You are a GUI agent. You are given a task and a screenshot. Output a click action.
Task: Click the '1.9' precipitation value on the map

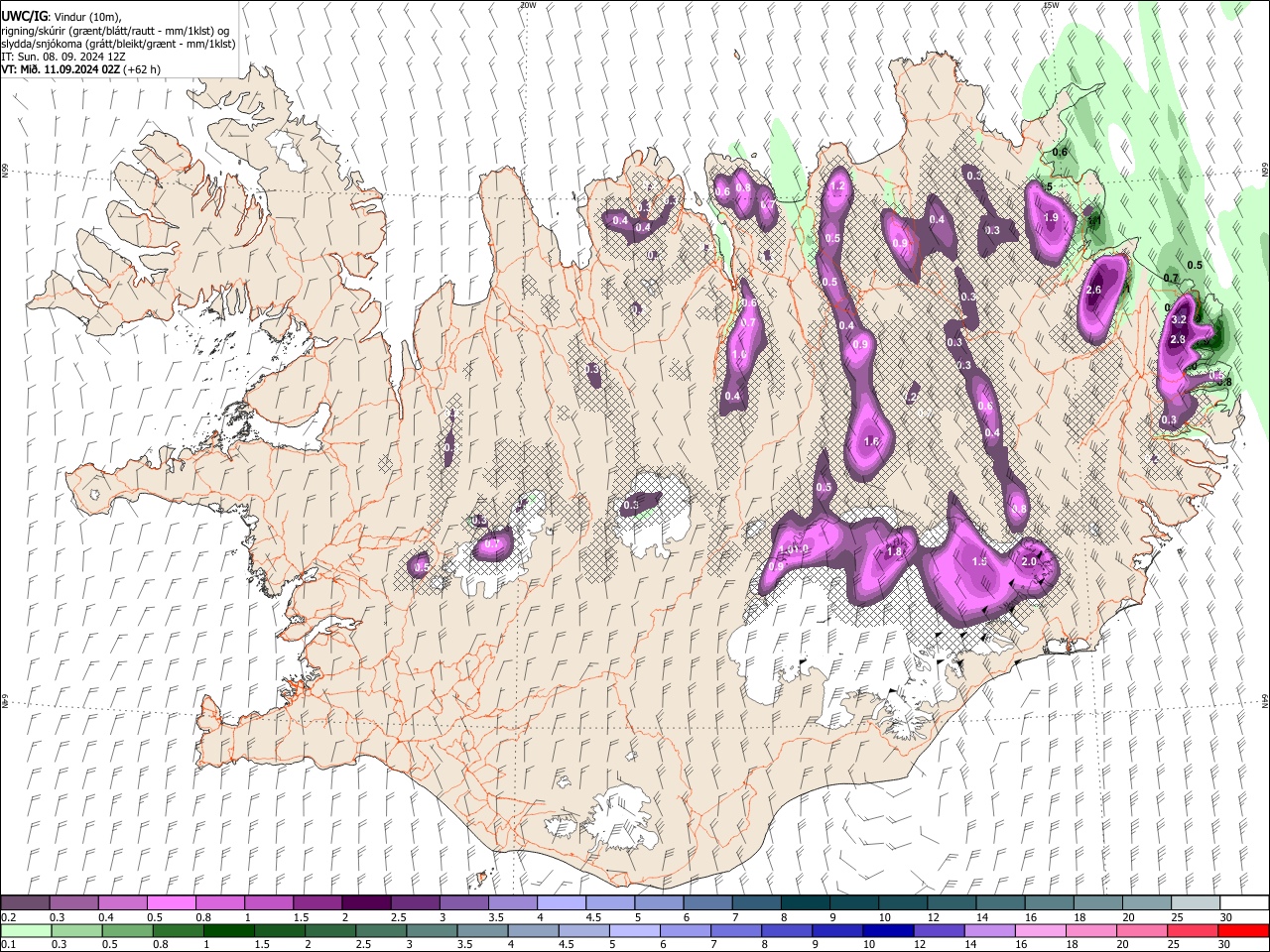[x=1051, y=217]
